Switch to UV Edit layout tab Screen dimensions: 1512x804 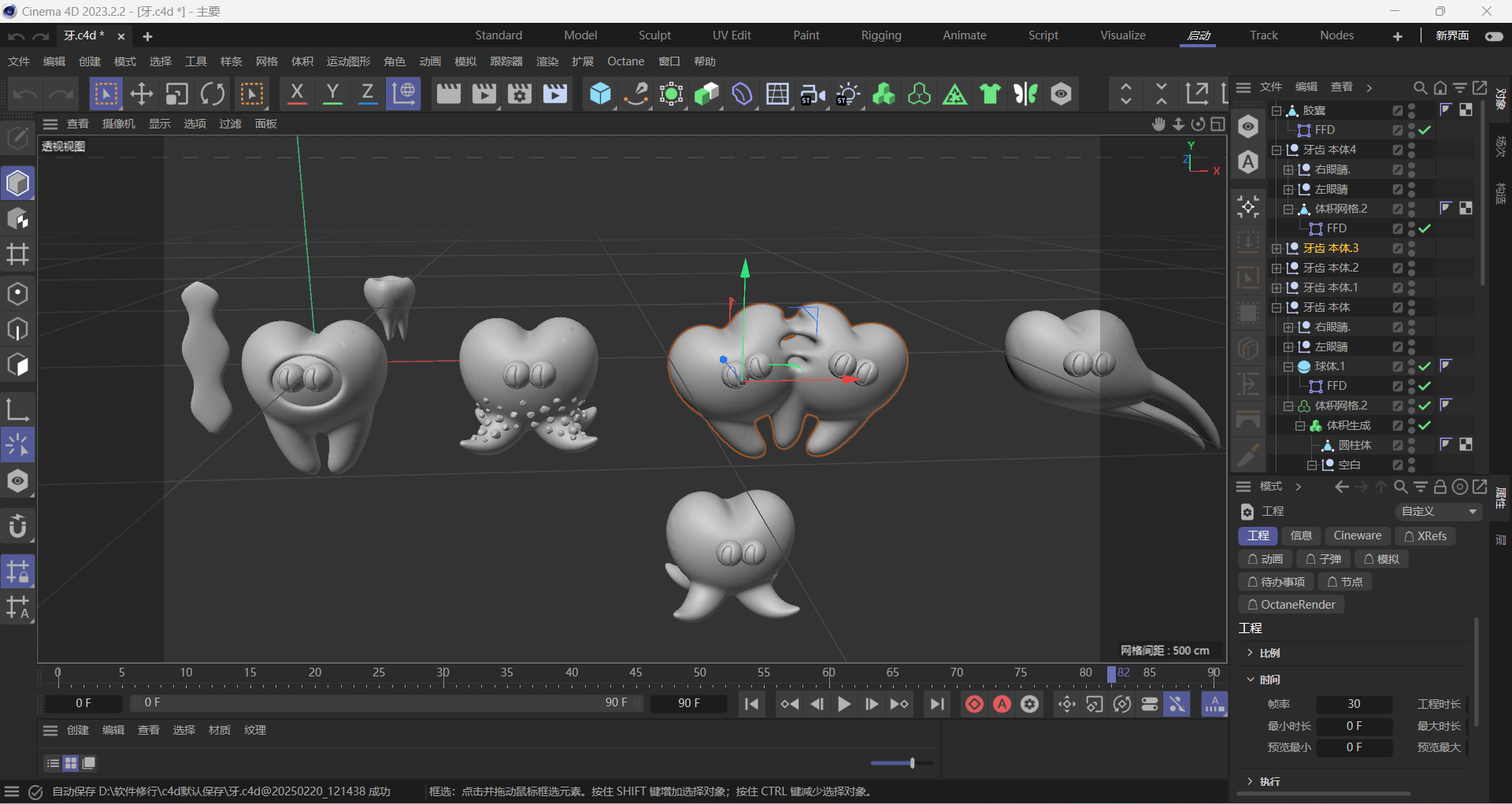coord(732,35)
